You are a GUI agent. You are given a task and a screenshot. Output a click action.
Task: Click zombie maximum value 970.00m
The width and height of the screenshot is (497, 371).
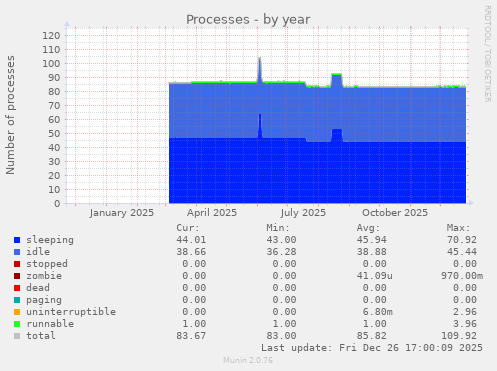tap(462, 276)
